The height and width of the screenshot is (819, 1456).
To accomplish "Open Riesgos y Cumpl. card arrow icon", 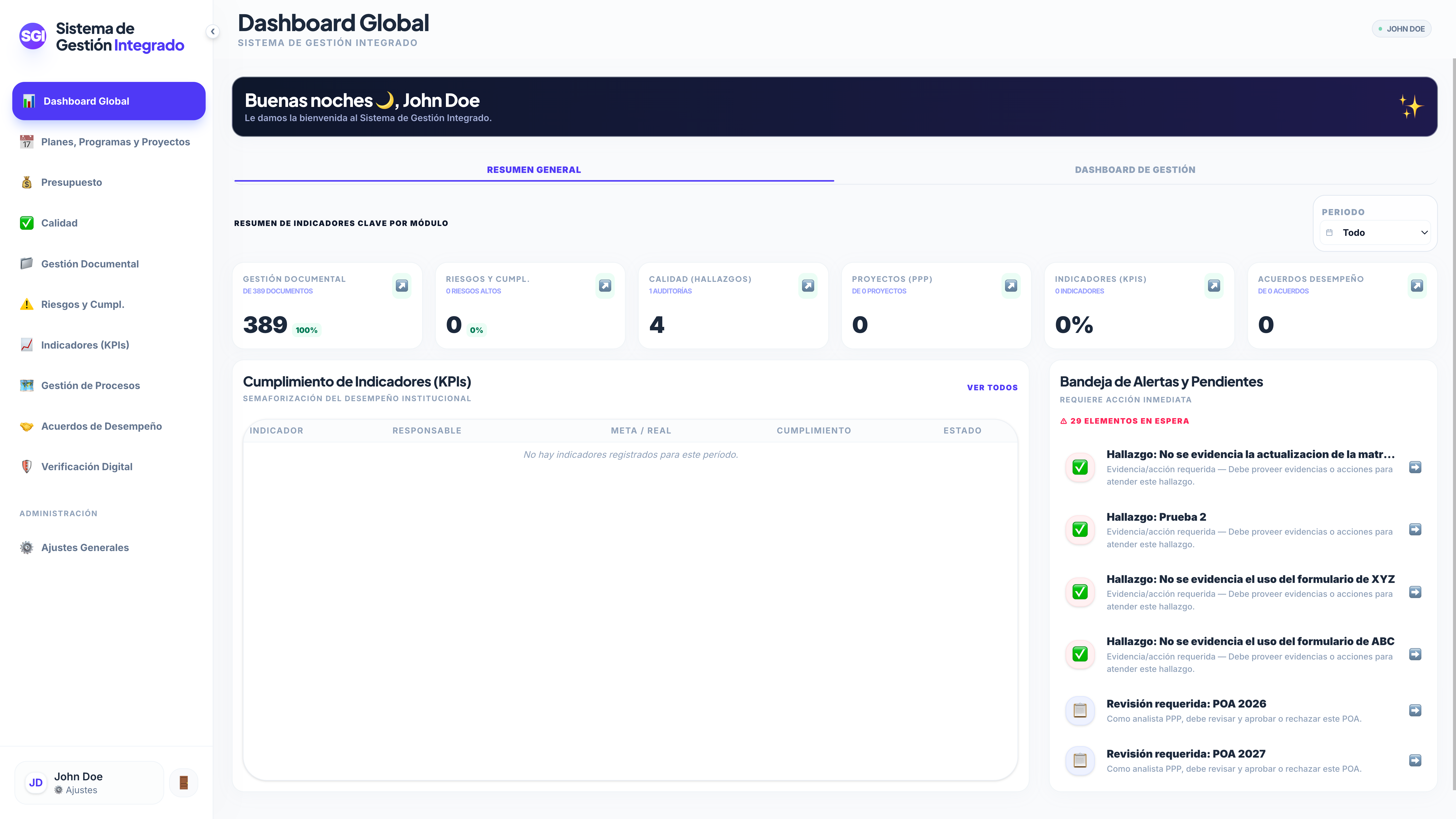I will tap(605, 285).
